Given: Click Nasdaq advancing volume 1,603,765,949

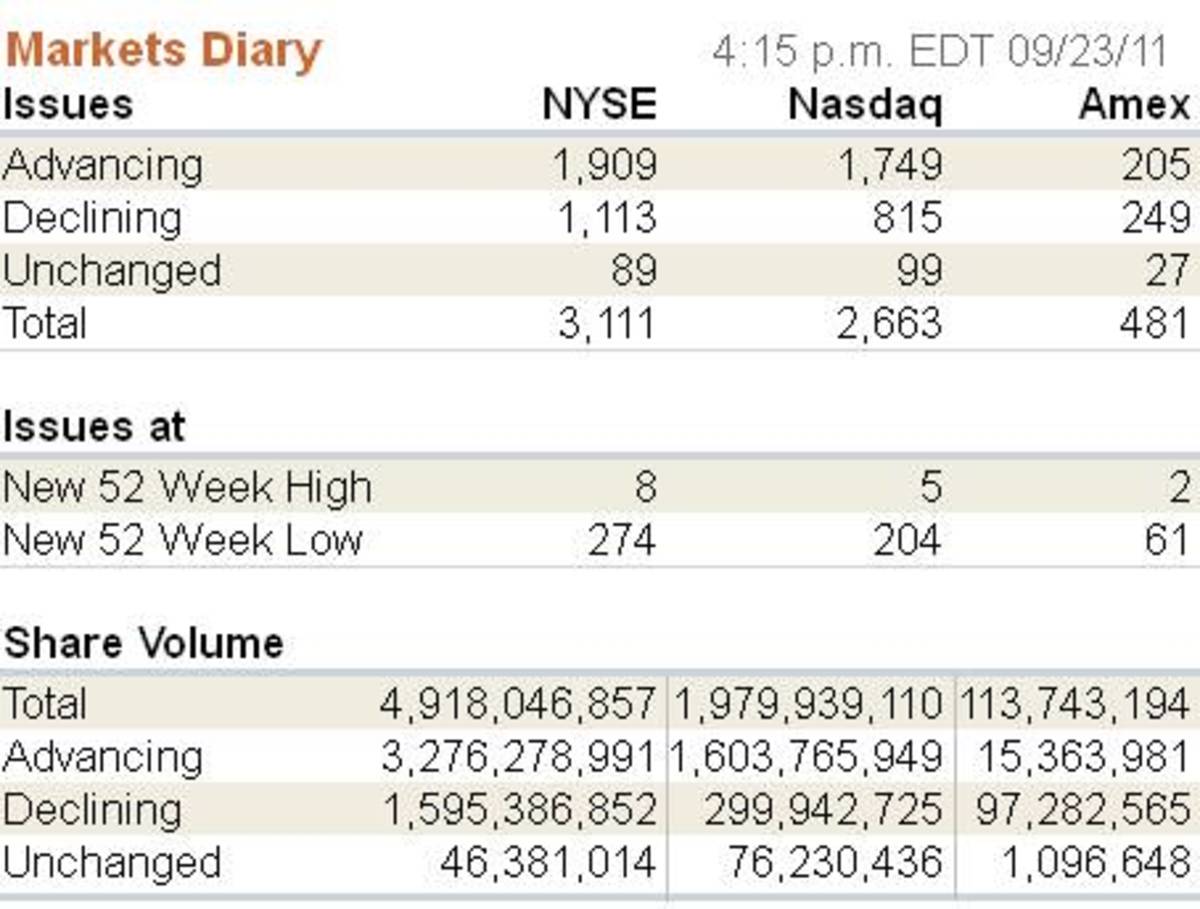Looking at the screenshot, I should pos(805,757).
